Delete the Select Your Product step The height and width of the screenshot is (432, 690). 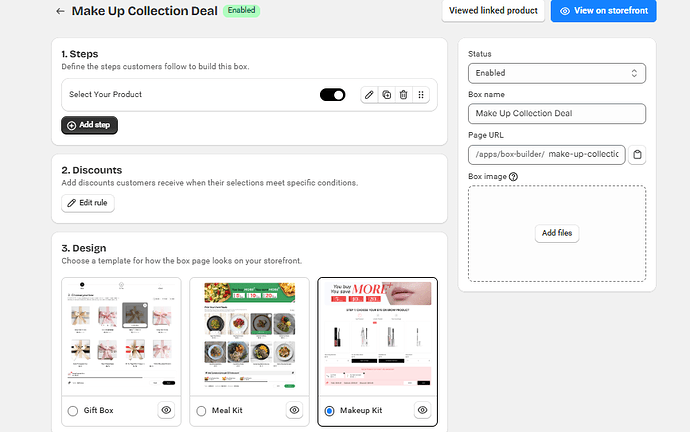point(403,95)
